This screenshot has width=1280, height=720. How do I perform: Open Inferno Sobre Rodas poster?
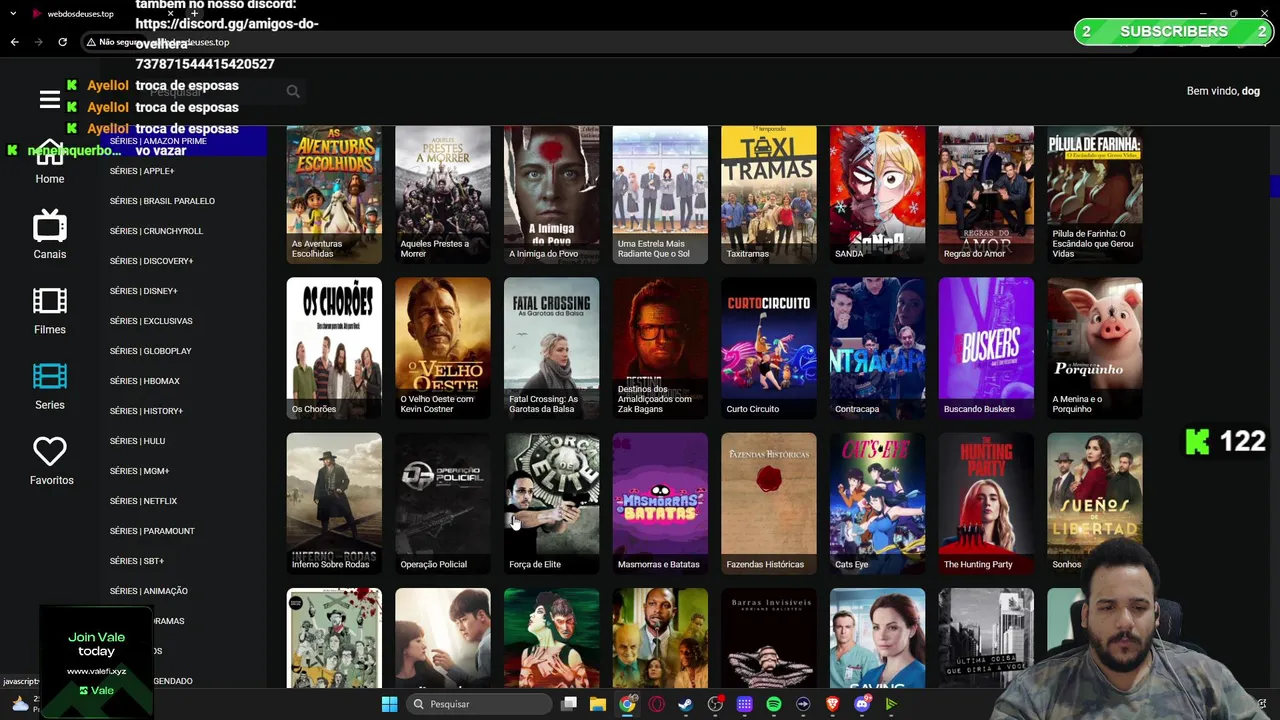click(334, 503)
